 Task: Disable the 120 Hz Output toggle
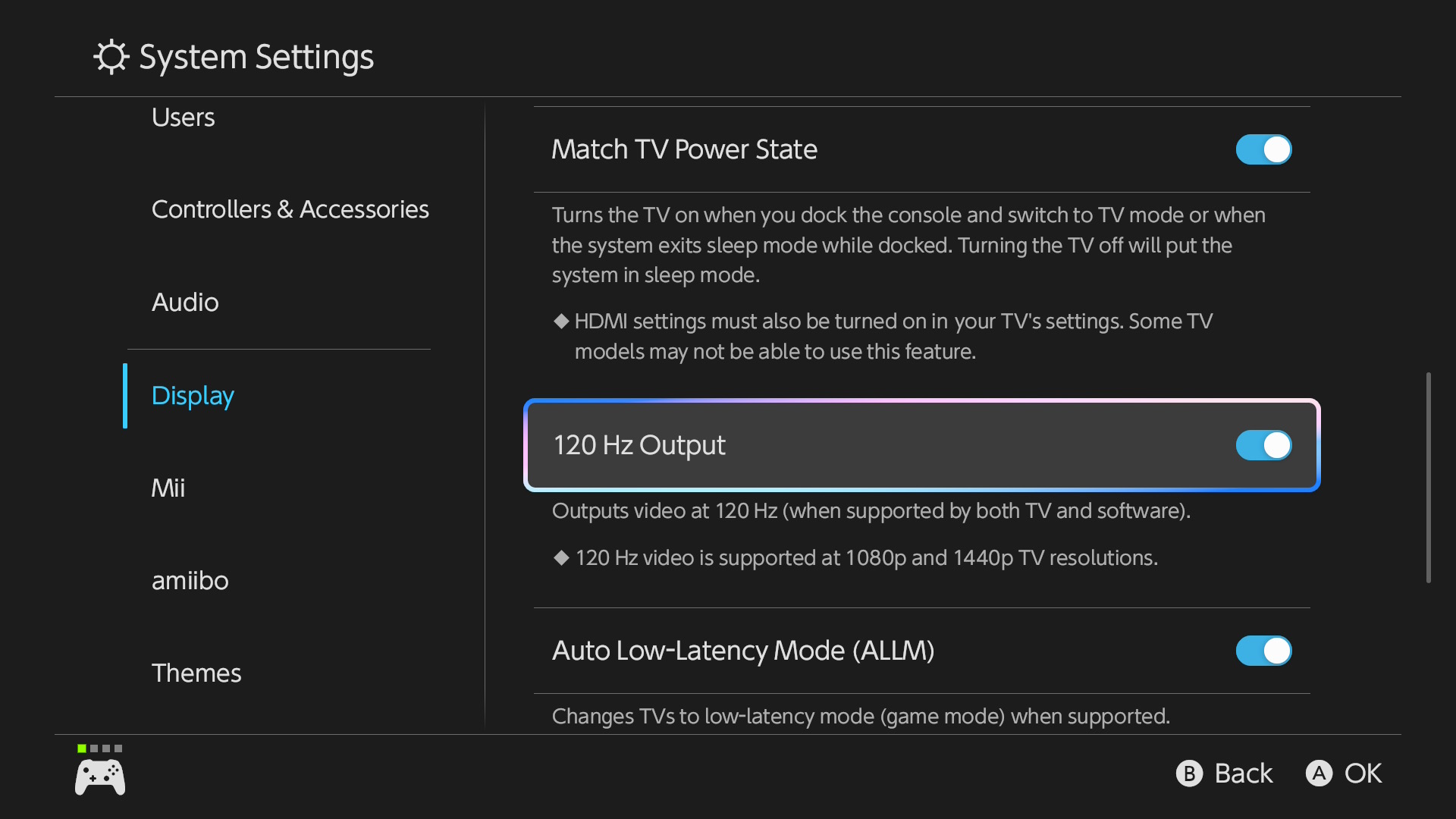click(x=1263, y=445)
